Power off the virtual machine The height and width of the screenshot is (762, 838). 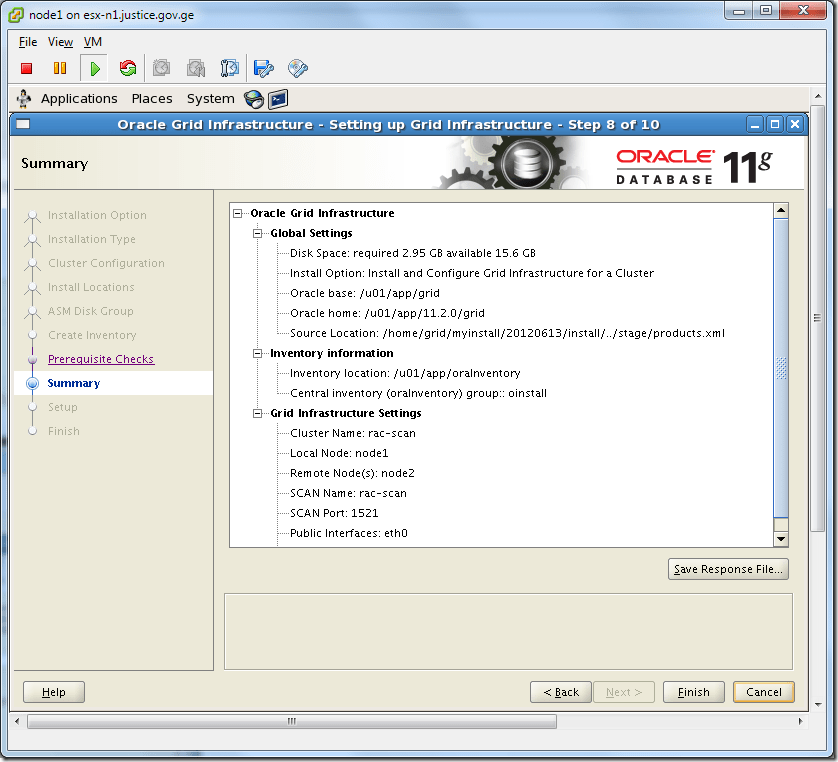click(x=25, y=68)
